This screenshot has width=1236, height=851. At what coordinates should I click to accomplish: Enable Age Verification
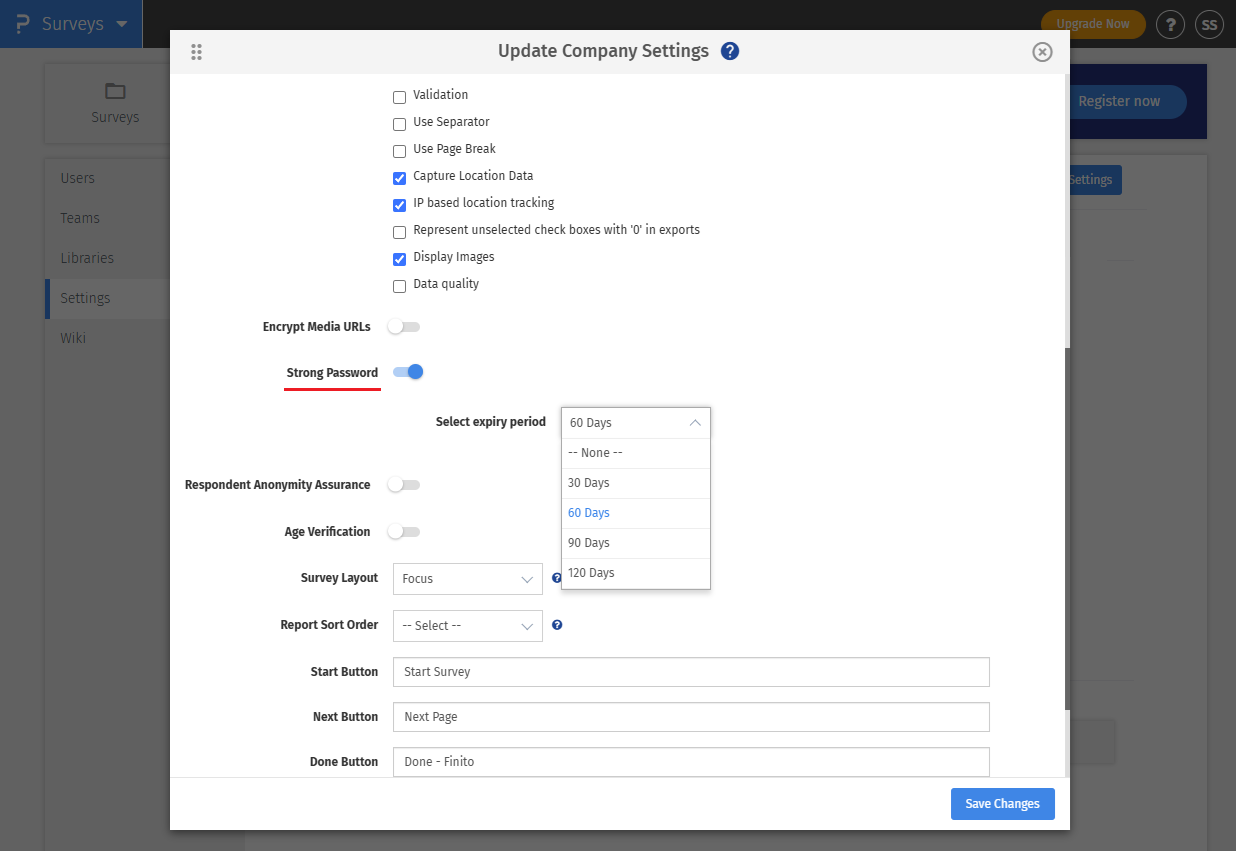coord(403,531)
